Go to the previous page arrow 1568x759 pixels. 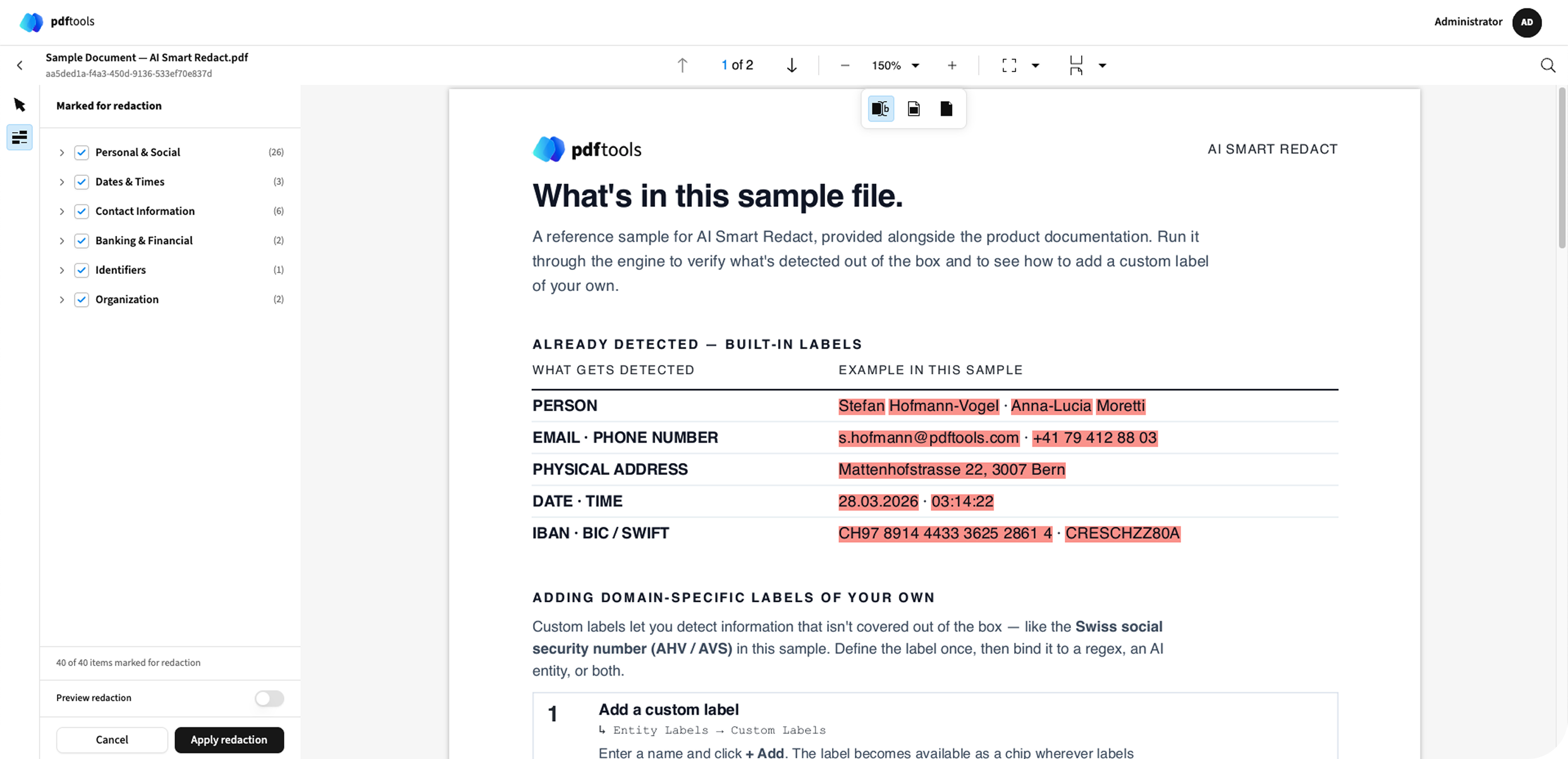pyautogui.click(x=682, y=65)
